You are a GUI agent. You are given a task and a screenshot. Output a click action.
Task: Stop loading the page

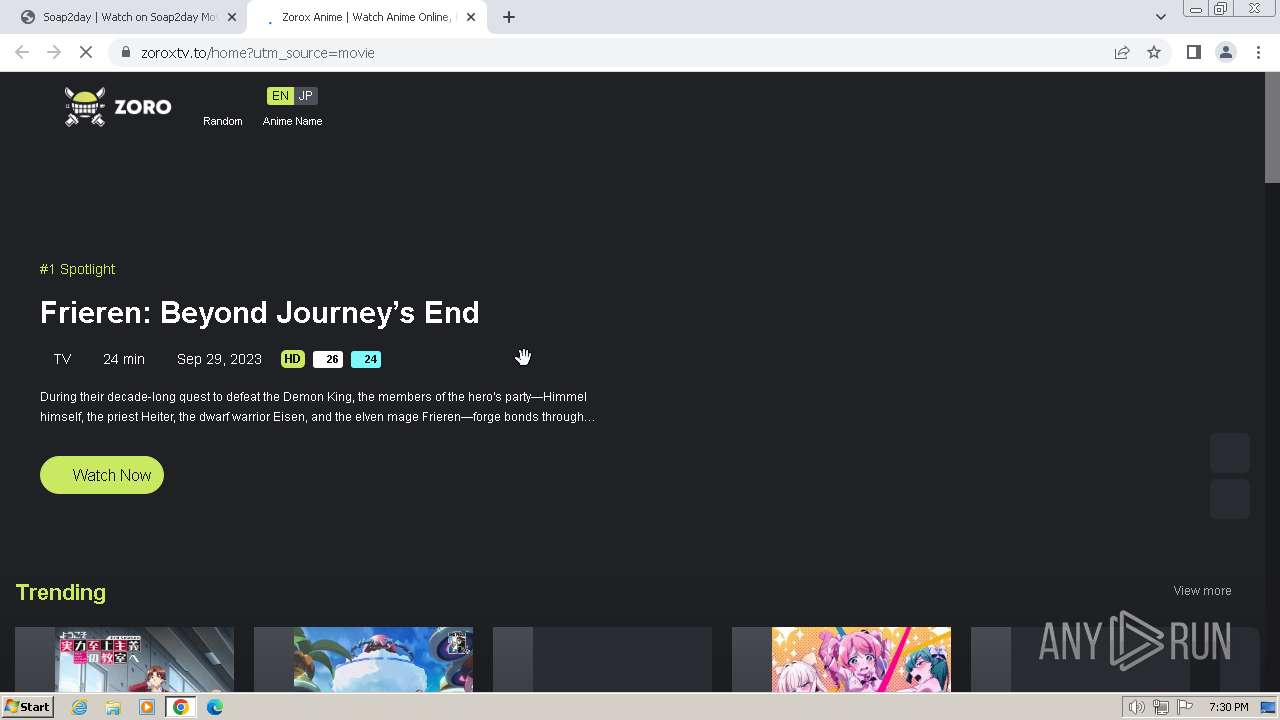pos(86,53)
